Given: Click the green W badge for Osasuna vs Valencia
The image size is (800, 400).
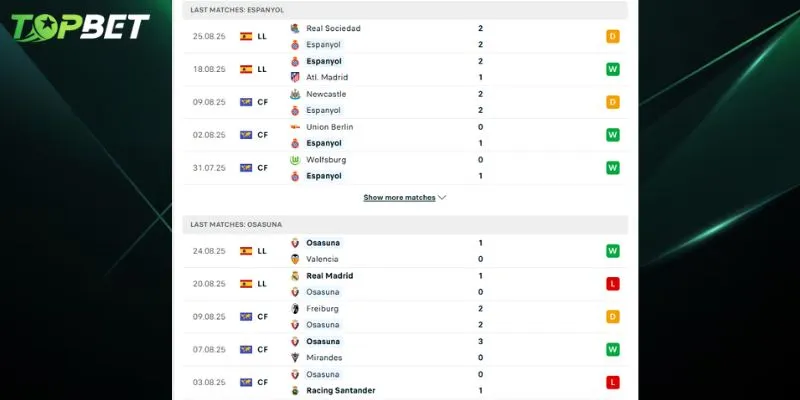Looking at the screenshot, I should tap(613, 251).
